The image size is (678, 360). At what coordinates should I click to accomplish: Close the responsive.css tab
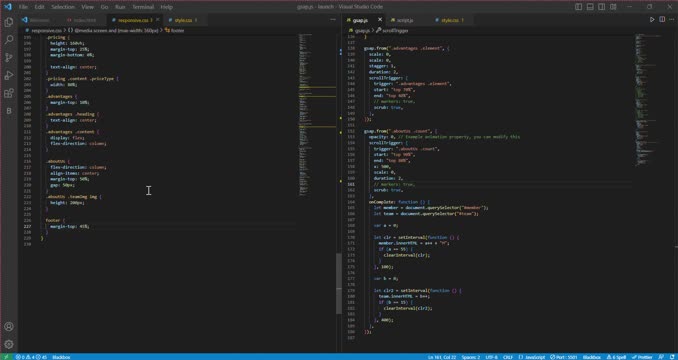[158, 20]
